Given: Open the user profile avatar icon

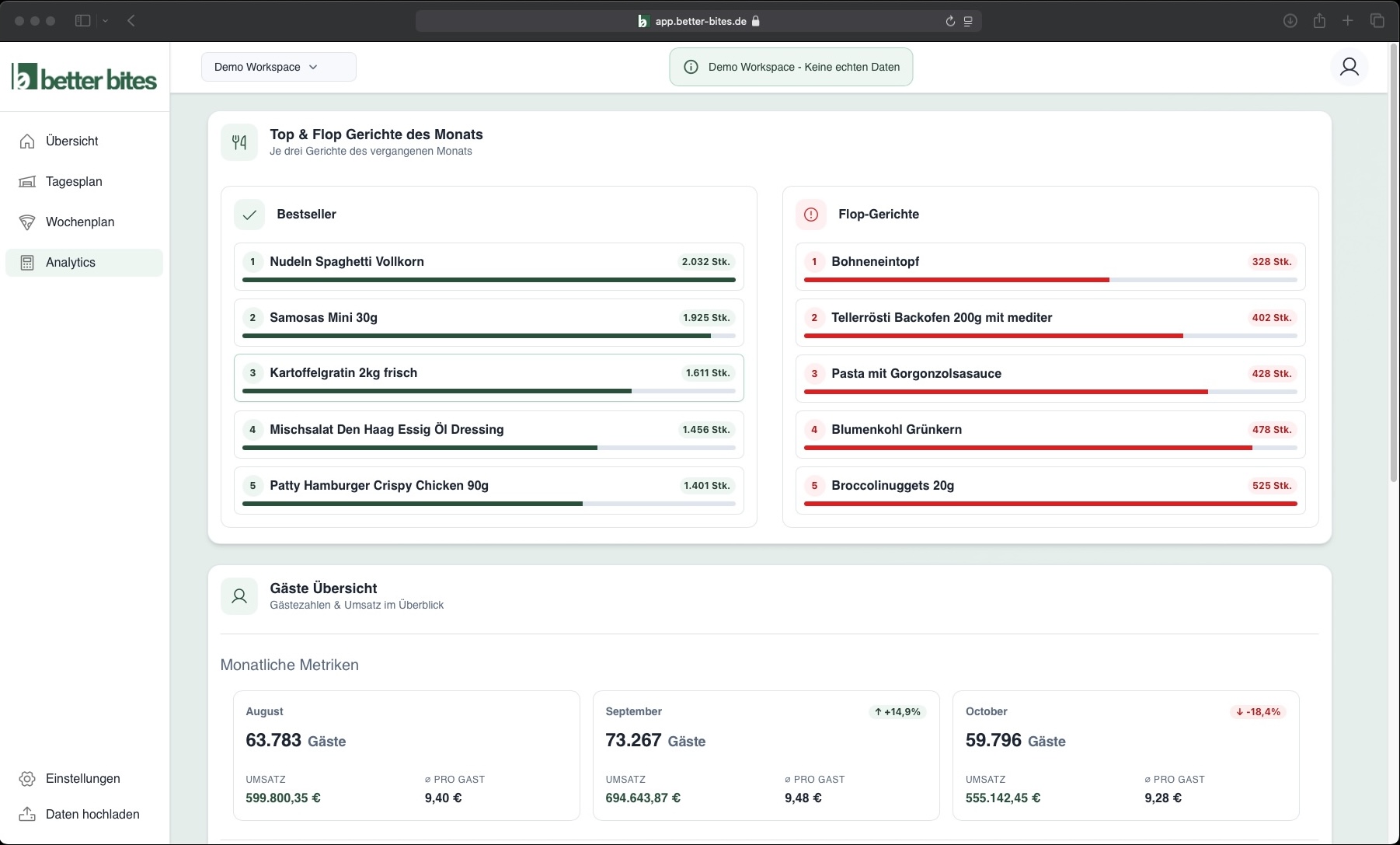Looking at the screenshot, I should pyautogui.click(x=1349, y=67).
